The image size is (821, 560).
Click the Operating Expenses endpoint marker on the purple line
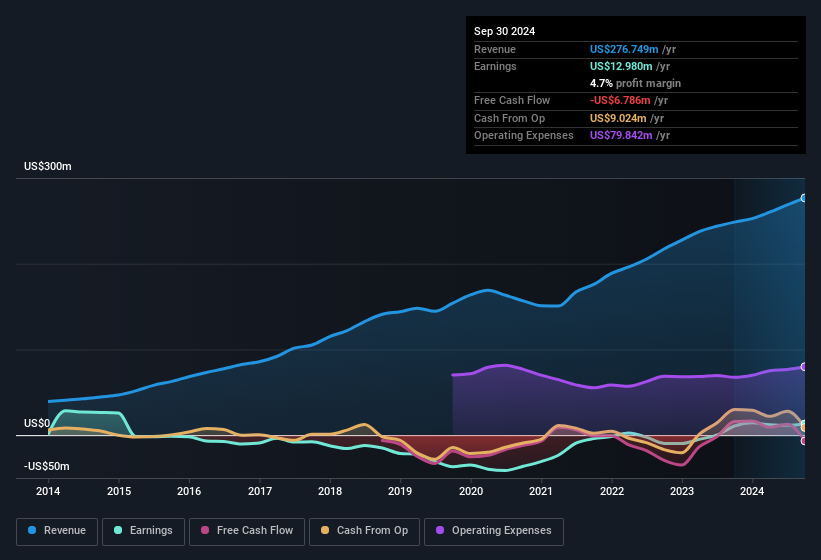[x=804, y=367]
